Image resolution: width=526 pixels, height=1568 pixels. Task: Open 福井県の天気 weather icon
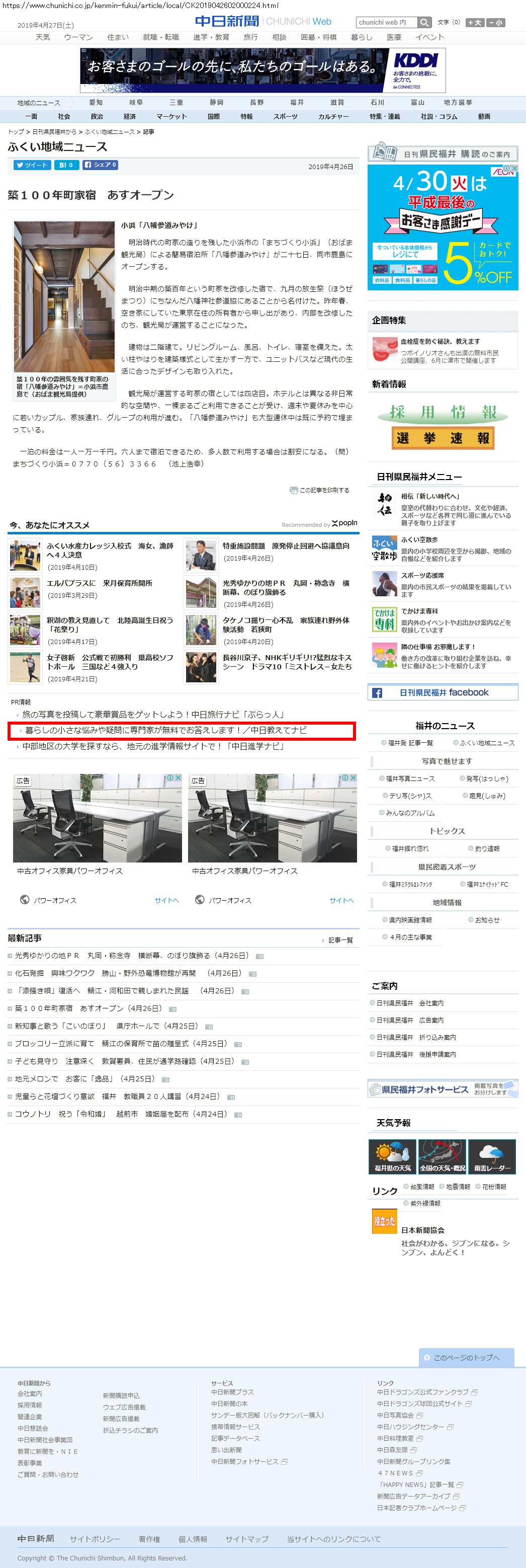392,1156
